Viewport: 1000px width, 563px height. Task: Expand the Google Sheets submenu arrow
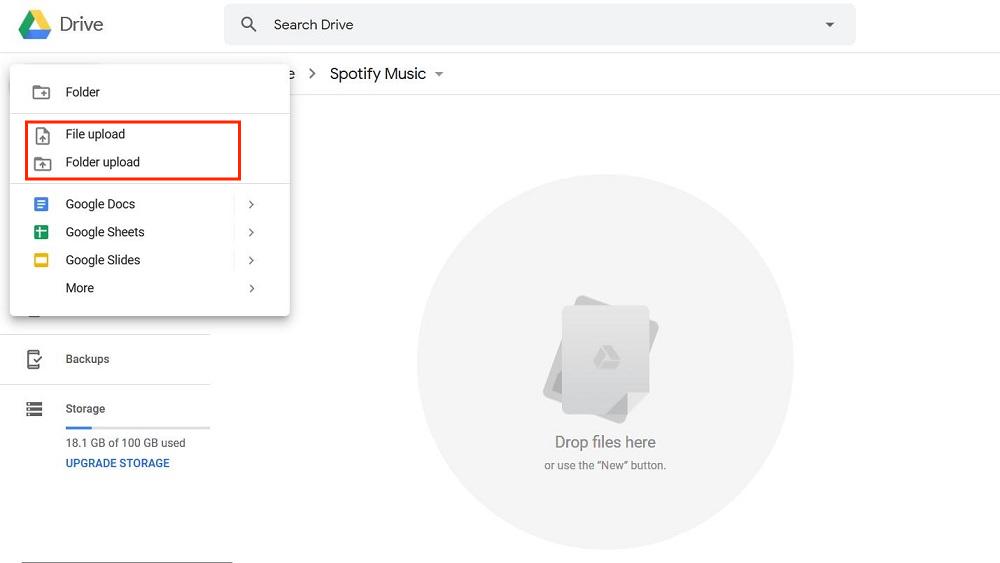251,232
